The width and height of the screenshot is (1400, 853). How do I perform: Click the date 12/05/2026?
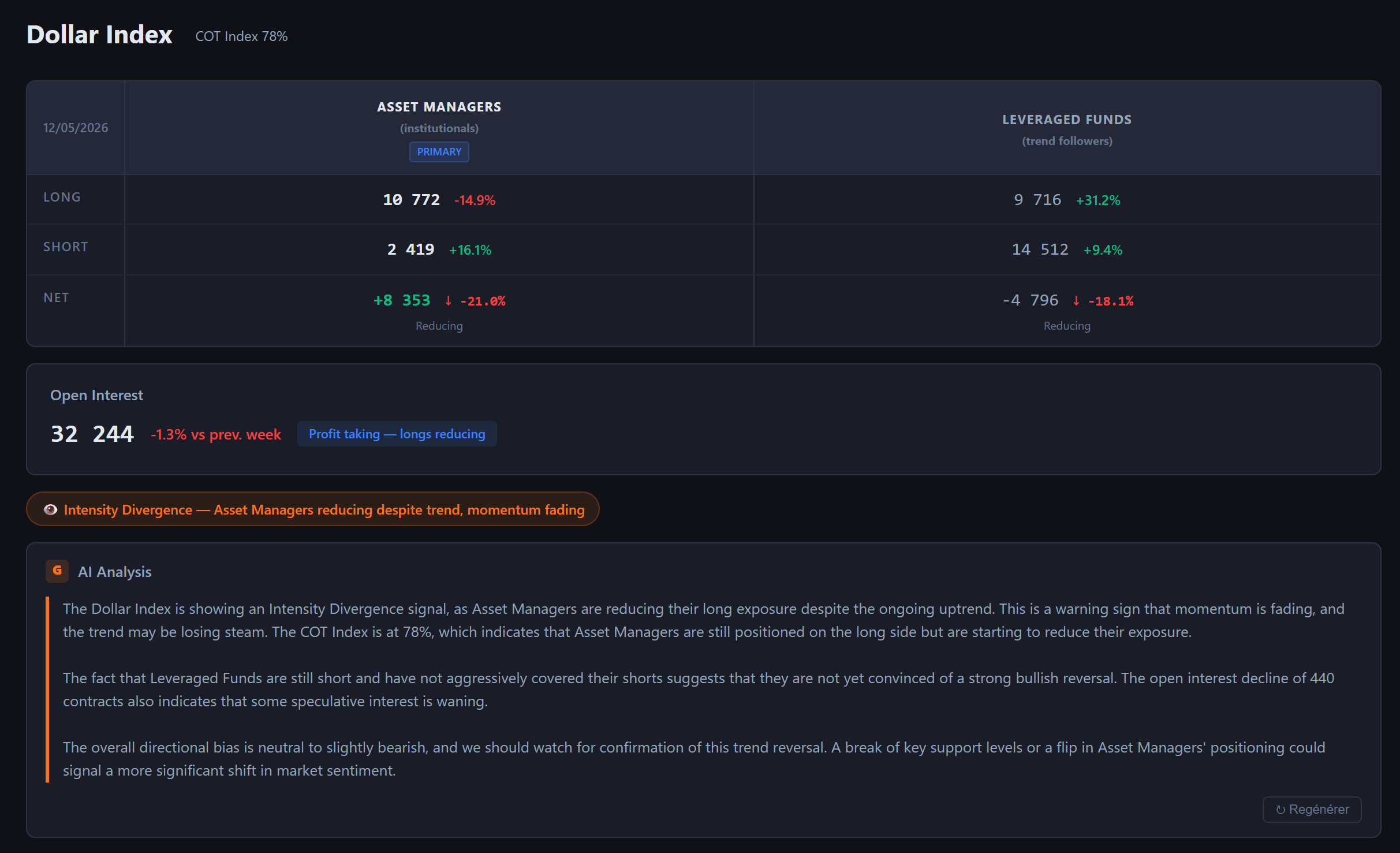point(76,128)
